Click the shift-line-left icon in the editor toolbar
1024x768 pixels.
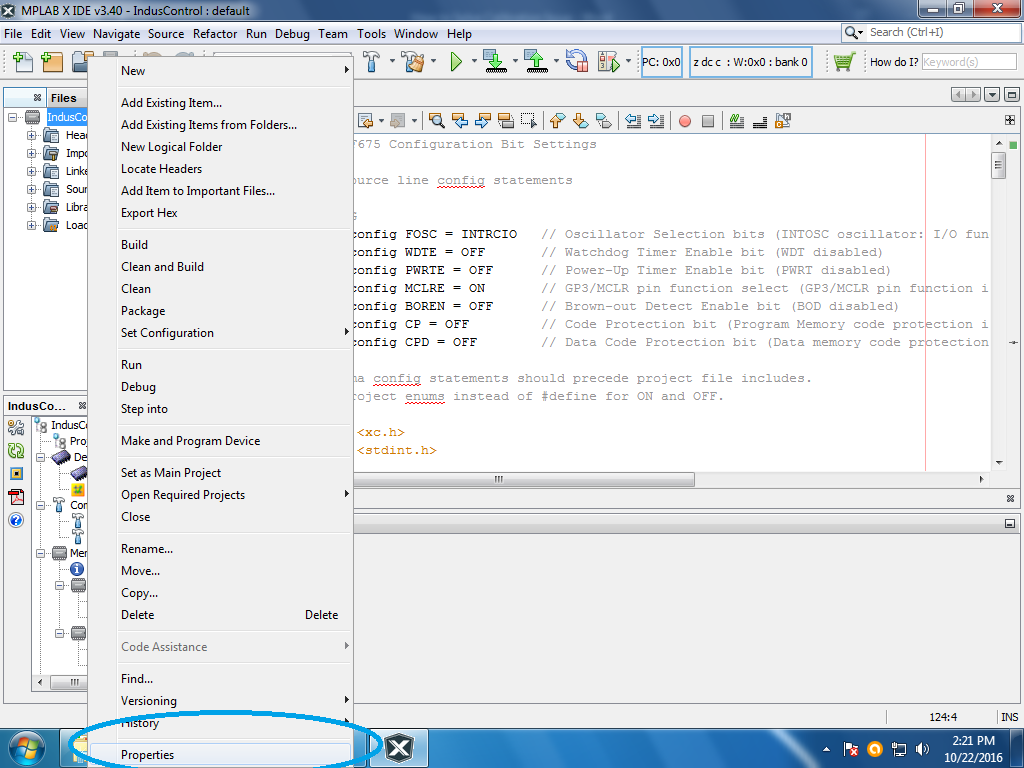(x=631, y=120)
